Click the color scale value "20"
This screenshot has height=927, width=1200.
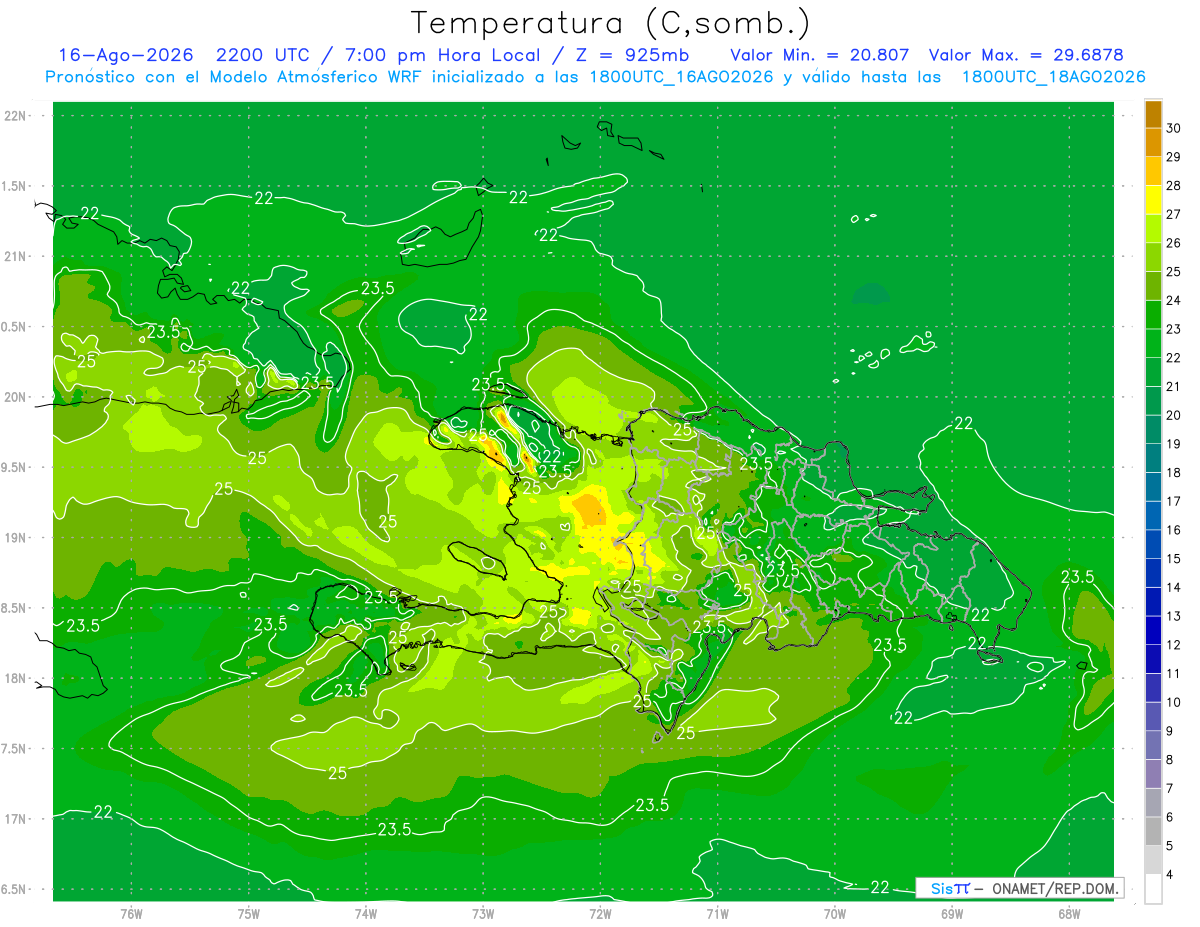[x=1174, y=415]
